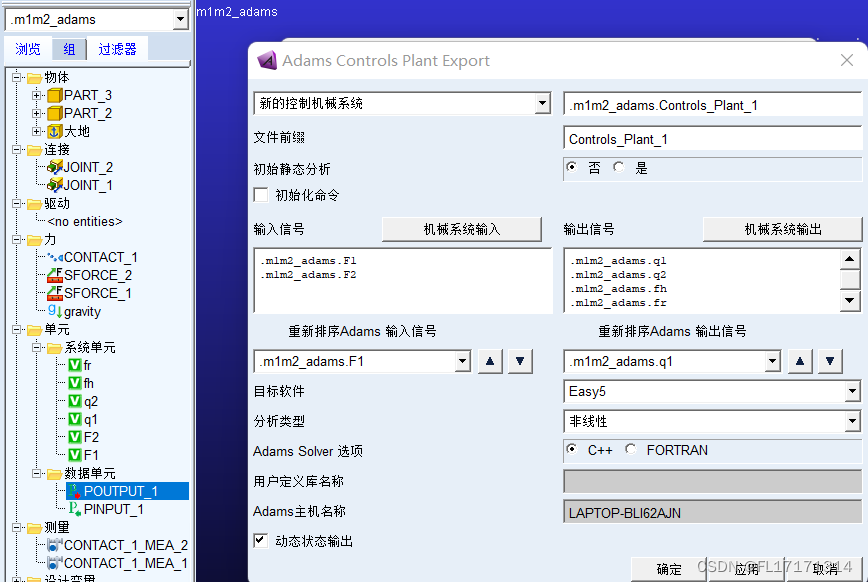Cancel the dialog with 取消
Viewport: 868px width, 582px height.
(825, 569)
